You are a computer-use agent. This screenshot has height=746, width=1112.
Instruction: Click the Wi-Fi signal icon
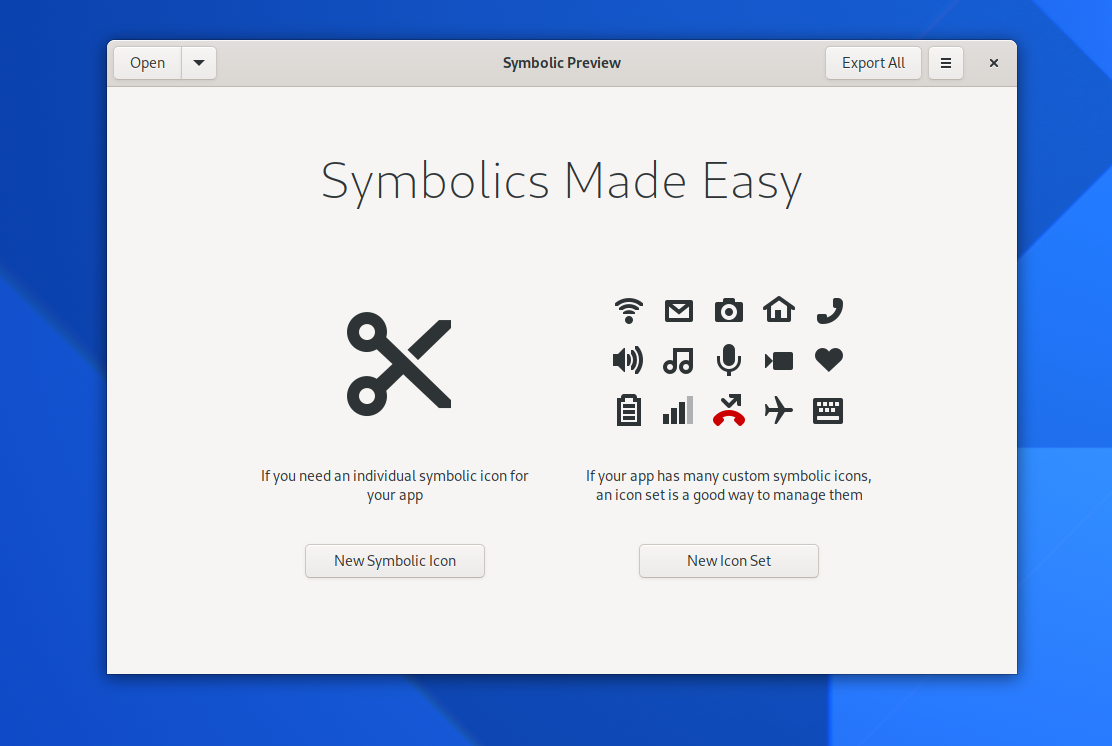(x=628, y=310)
